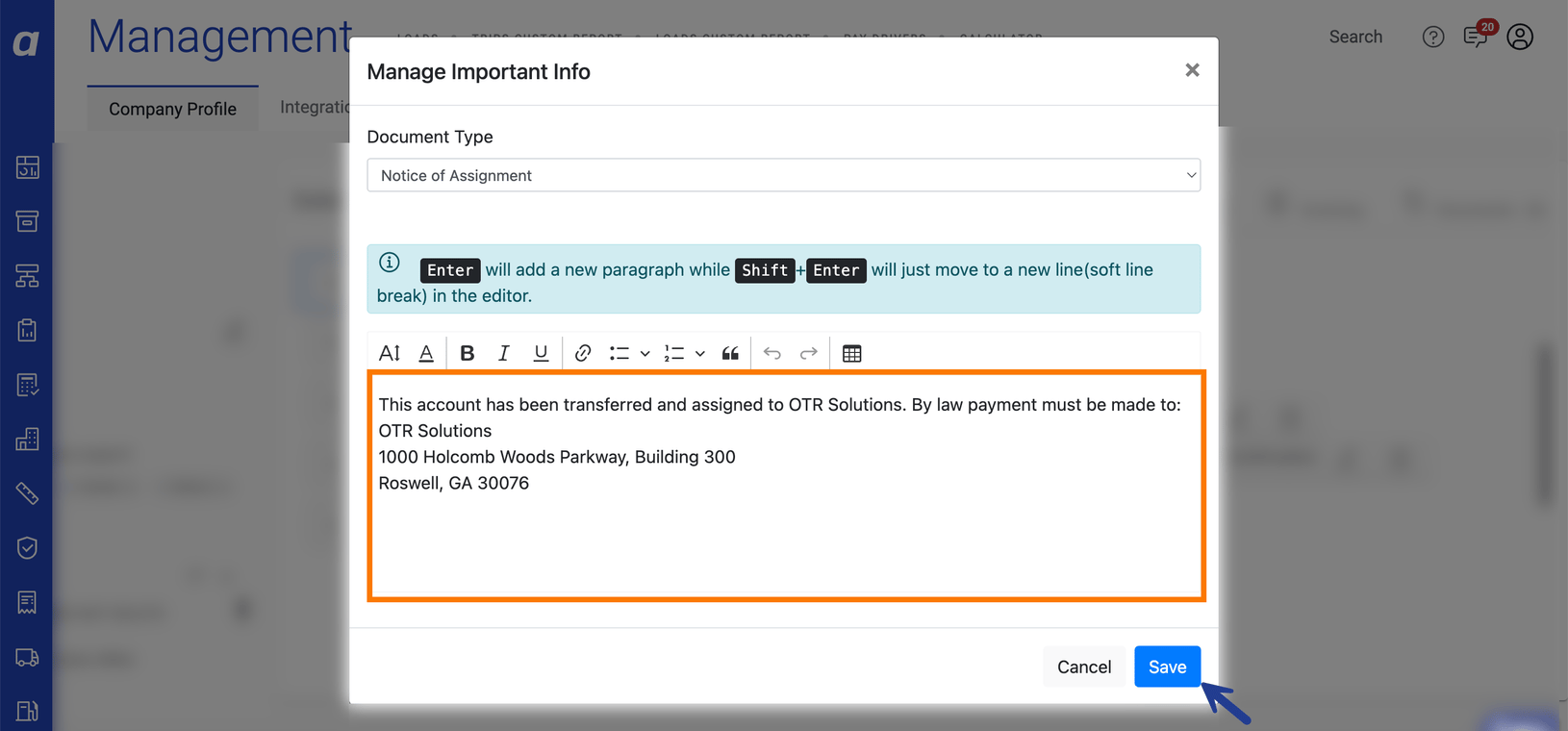Open the truck icon in sidebar

[27, 657]
